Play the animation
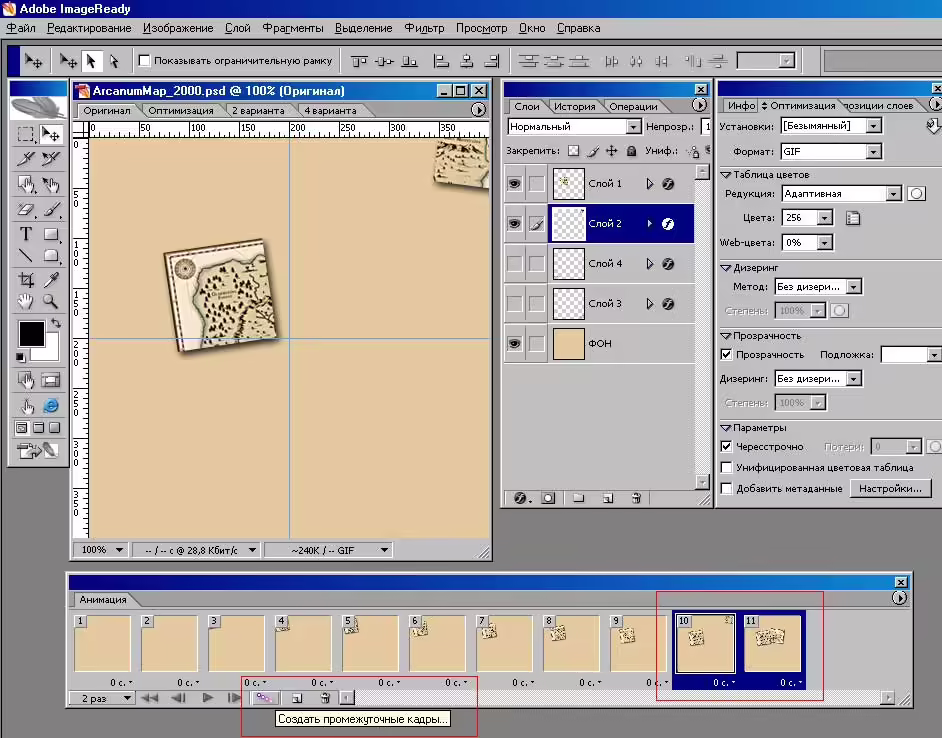This screenshot has width=942, height=738. pyautogui.click(x=207, y=698)
